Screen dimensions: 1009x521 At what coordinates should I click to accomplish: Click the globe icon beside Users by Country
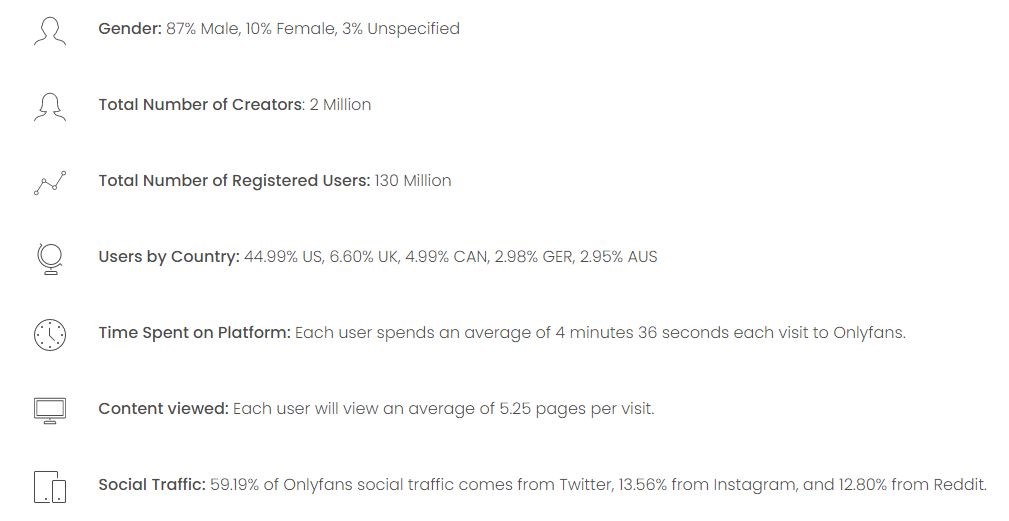point(50,259)
